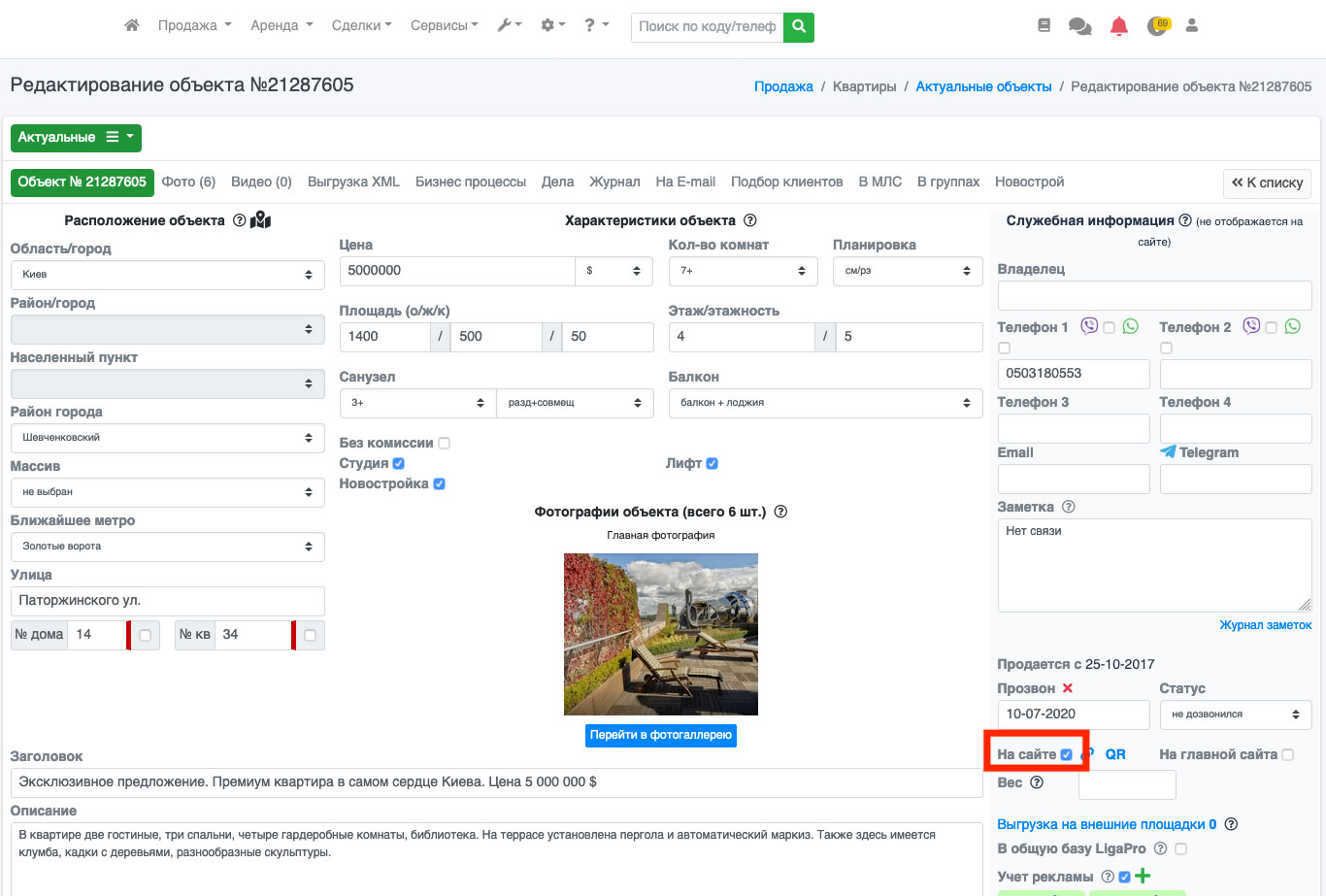Enable the Без комиссии checkbox
The height and width of the screenshot is (896, 1326).
[444, 444]
